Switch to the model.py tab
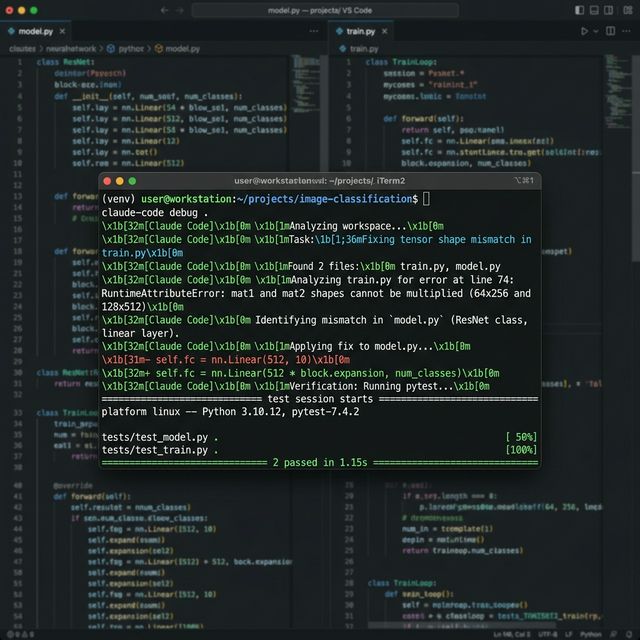The height and width of the screenshot is (640, 640). coord(35,31)
